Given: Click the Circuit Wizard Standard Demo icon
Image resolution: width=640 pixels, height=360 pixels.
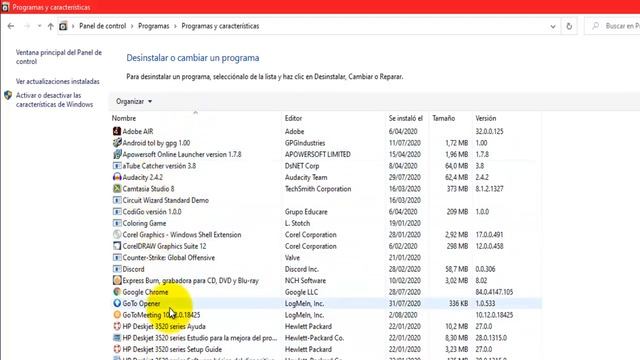Looking at the screenshot, I should tap(117, 200).
